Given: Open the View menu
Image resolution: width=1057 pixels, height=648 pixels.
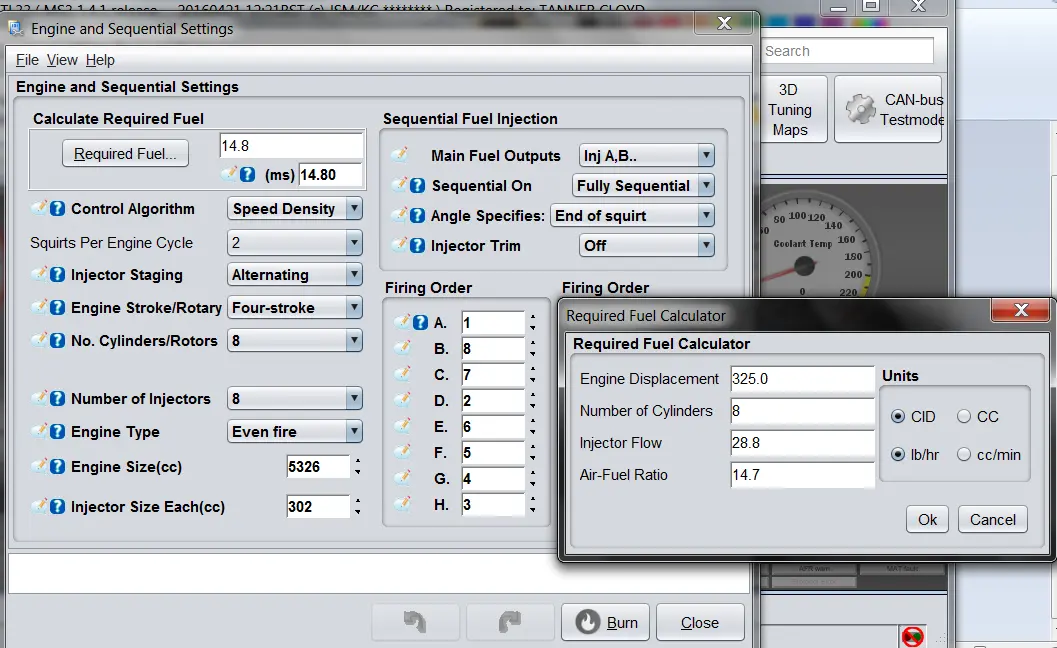Looking at the screenshot, I should tap(62, 60).
